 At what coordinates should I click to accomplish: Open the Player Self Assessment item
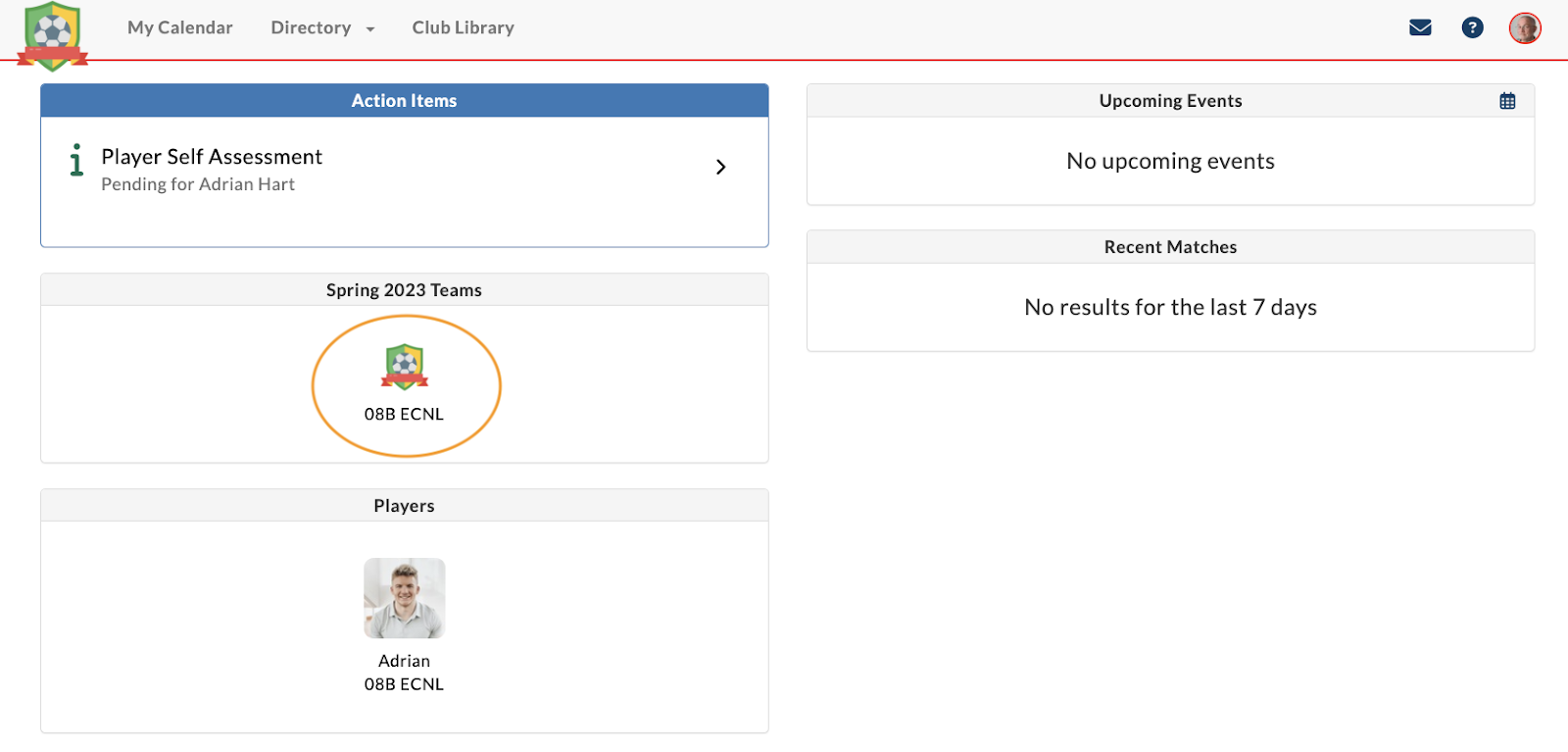(212, 157)
